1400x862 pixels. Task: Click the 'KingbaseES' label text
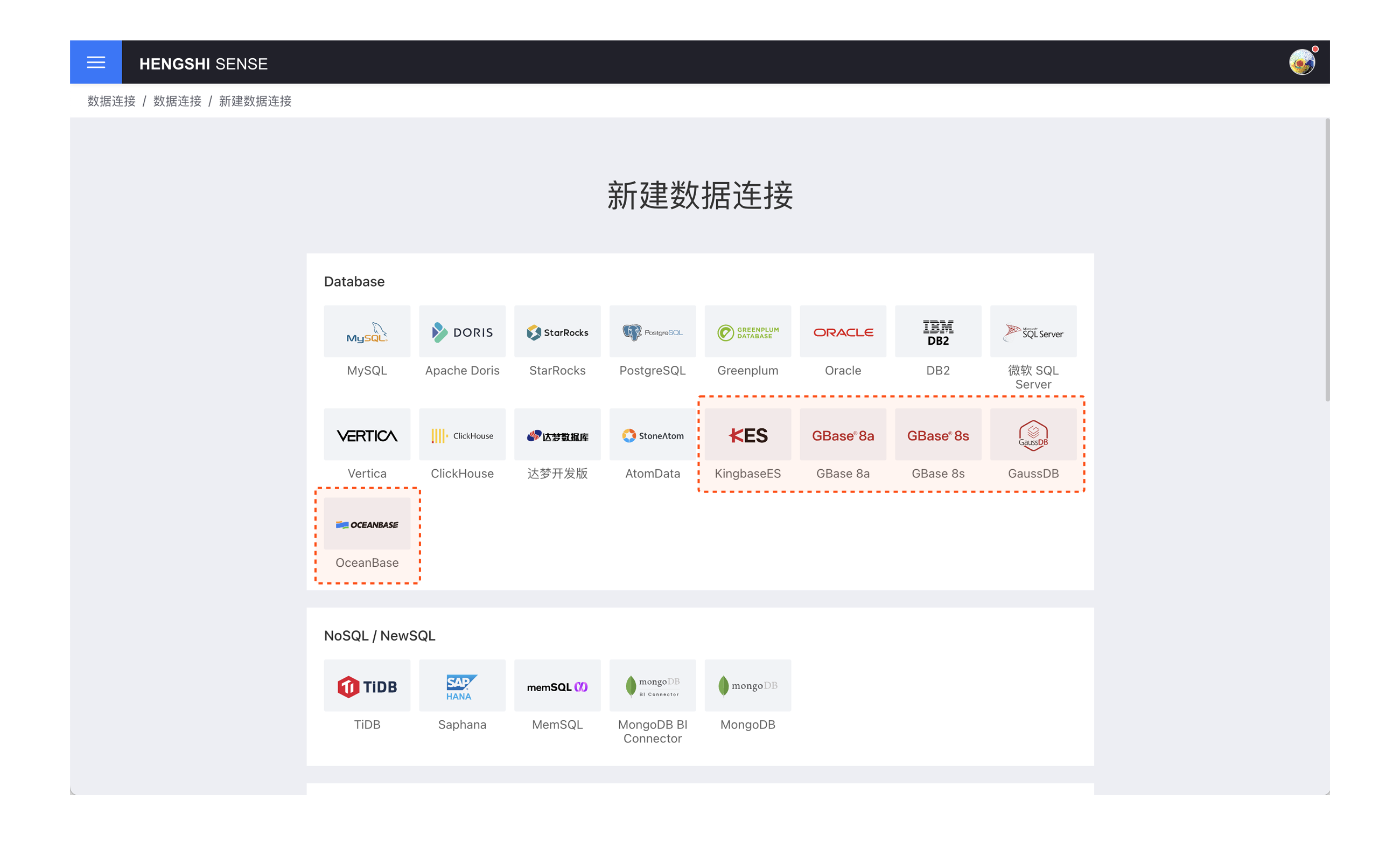tap(747, 473)
